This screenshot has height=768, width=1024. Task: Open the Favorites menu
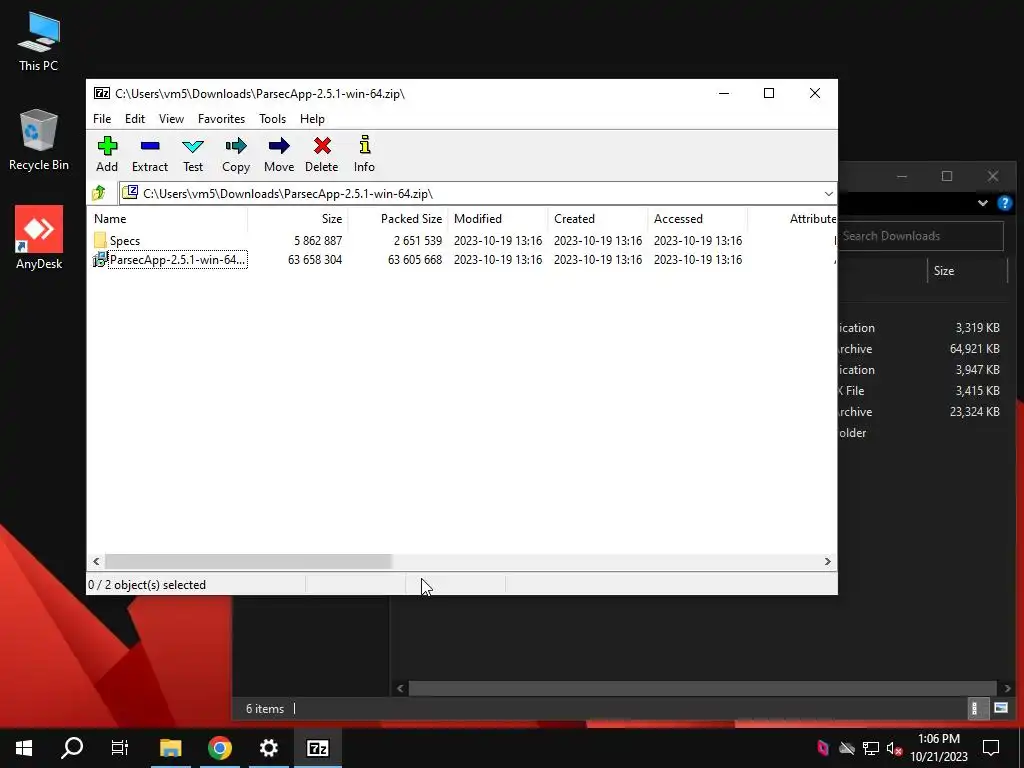221,119
